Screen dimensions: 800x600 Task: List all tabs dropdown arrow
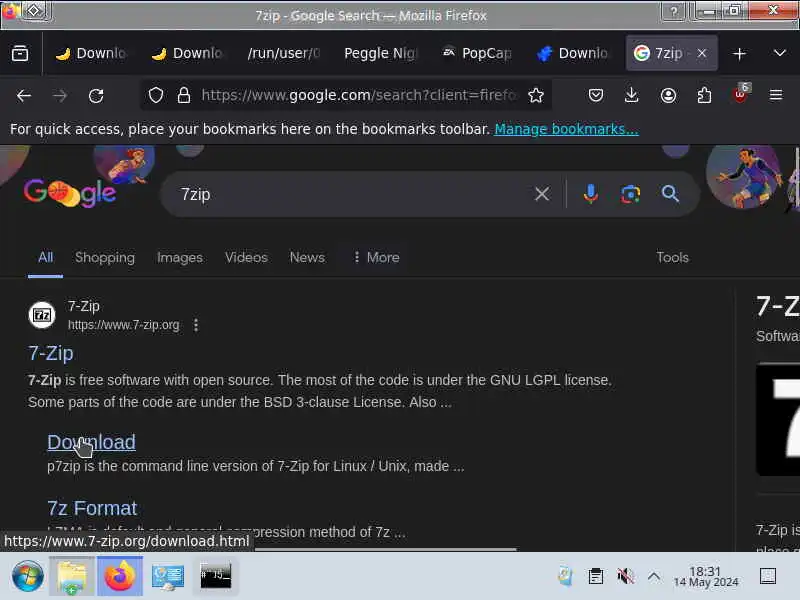(779, 53)
